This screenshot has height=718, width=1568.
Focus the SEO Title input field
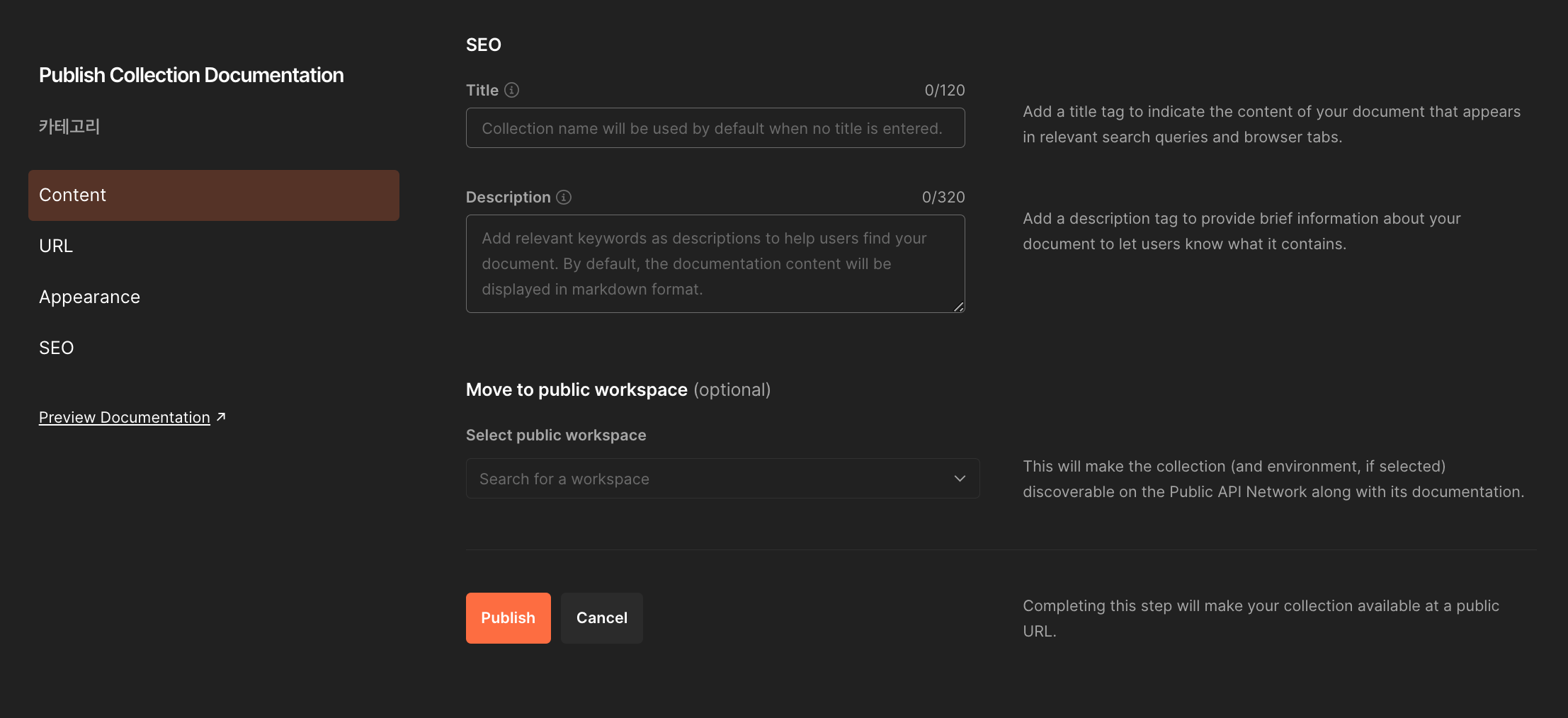715,128
